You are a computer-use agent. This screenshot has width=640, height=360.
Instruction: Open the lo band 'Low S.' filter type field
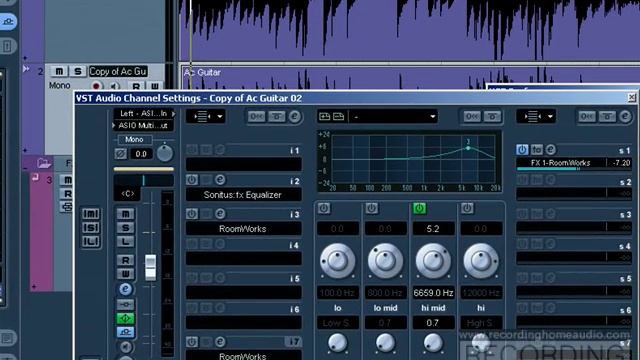coord(338,323)
